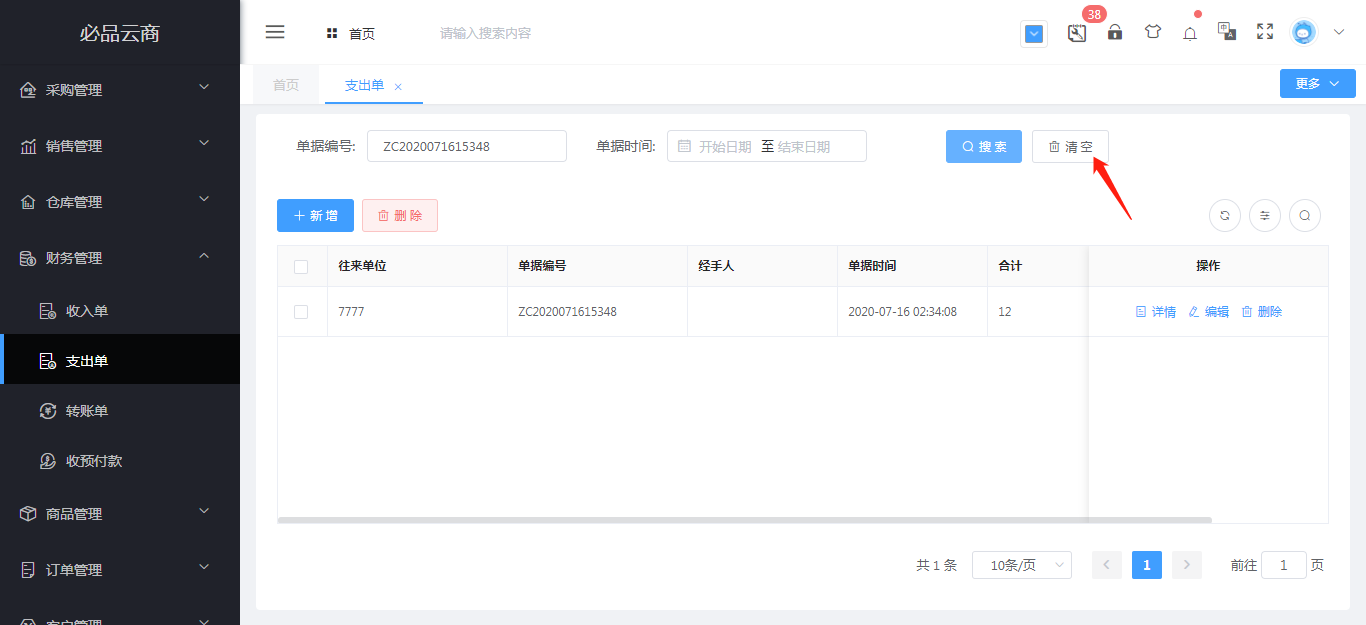Open the 更多 dropdown button
The image size is (1366, 625).
point(1318,84)
